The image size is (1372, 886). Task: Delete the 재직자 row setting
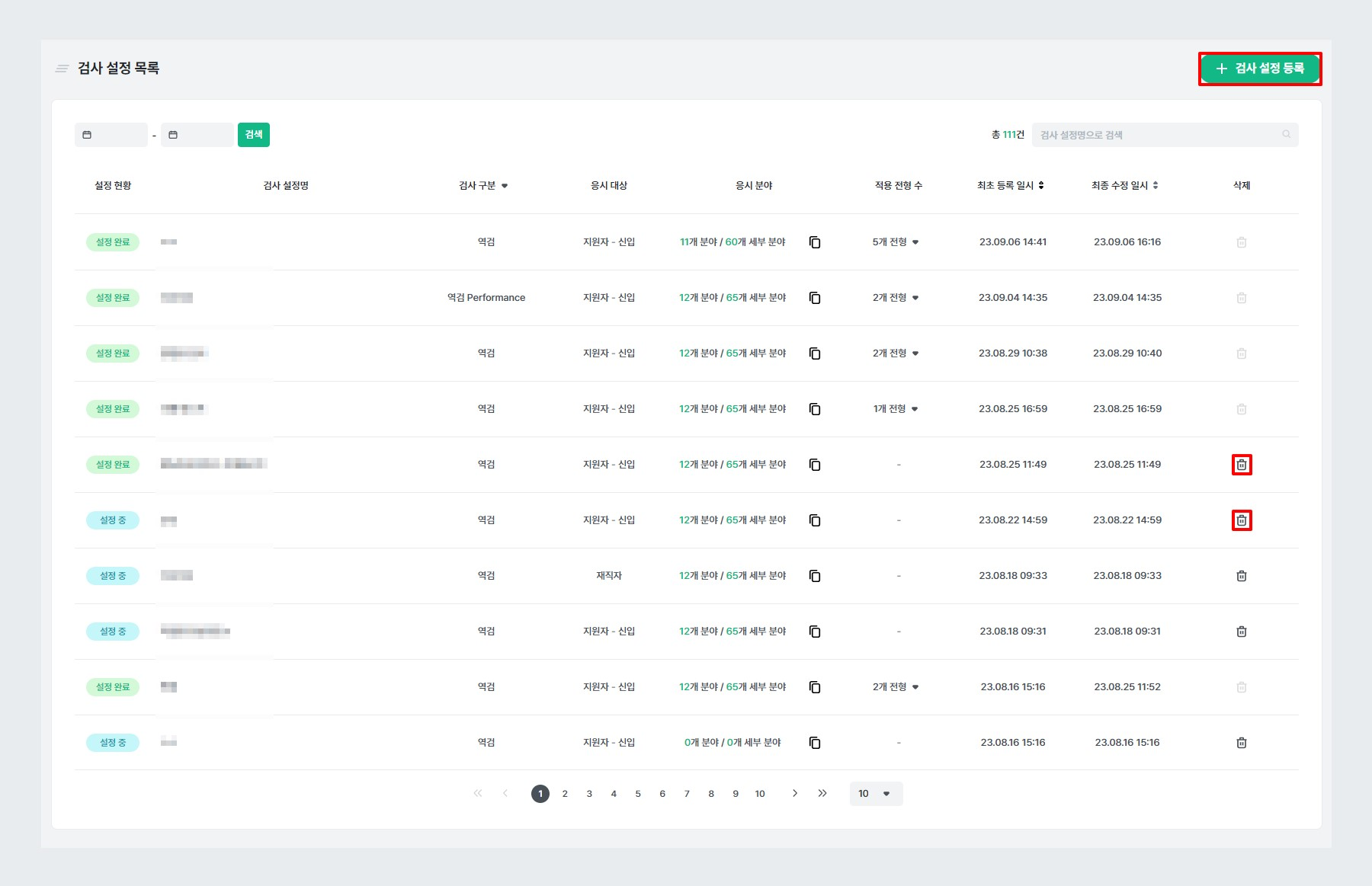1242,576
